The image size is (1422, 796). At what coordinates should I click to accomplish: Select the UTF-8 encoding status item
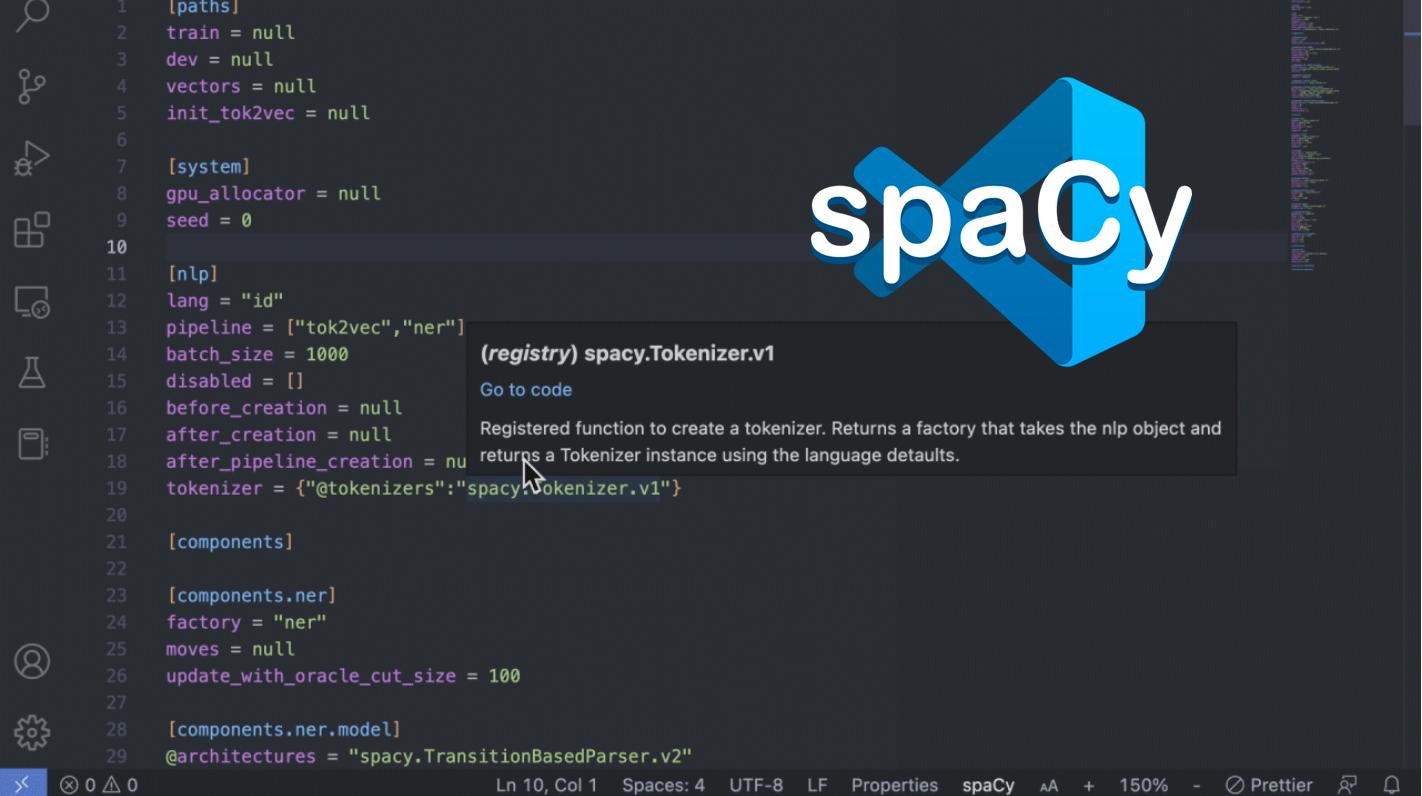point(756,785)
